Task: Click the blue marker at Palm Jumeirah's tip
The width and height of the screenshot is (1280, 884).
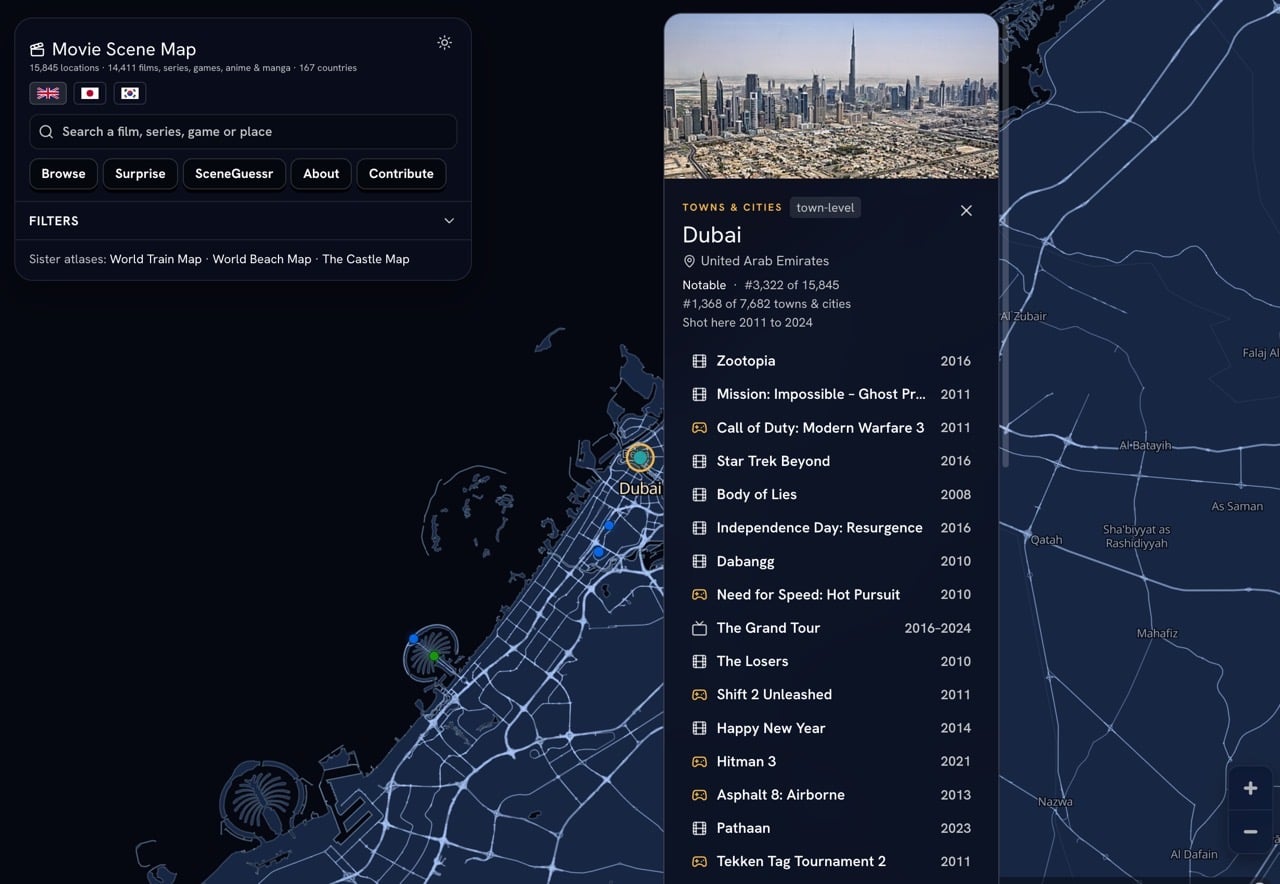Action: click(x=413, y=638)
